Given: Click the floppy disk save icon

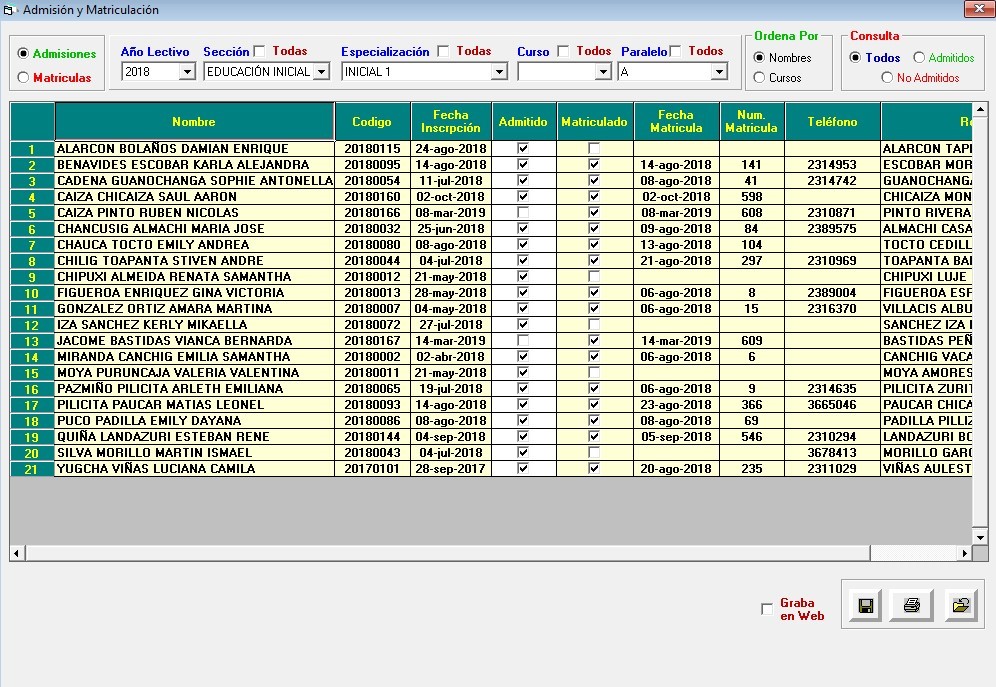Looking at the screenshot, I should point(866,605).
